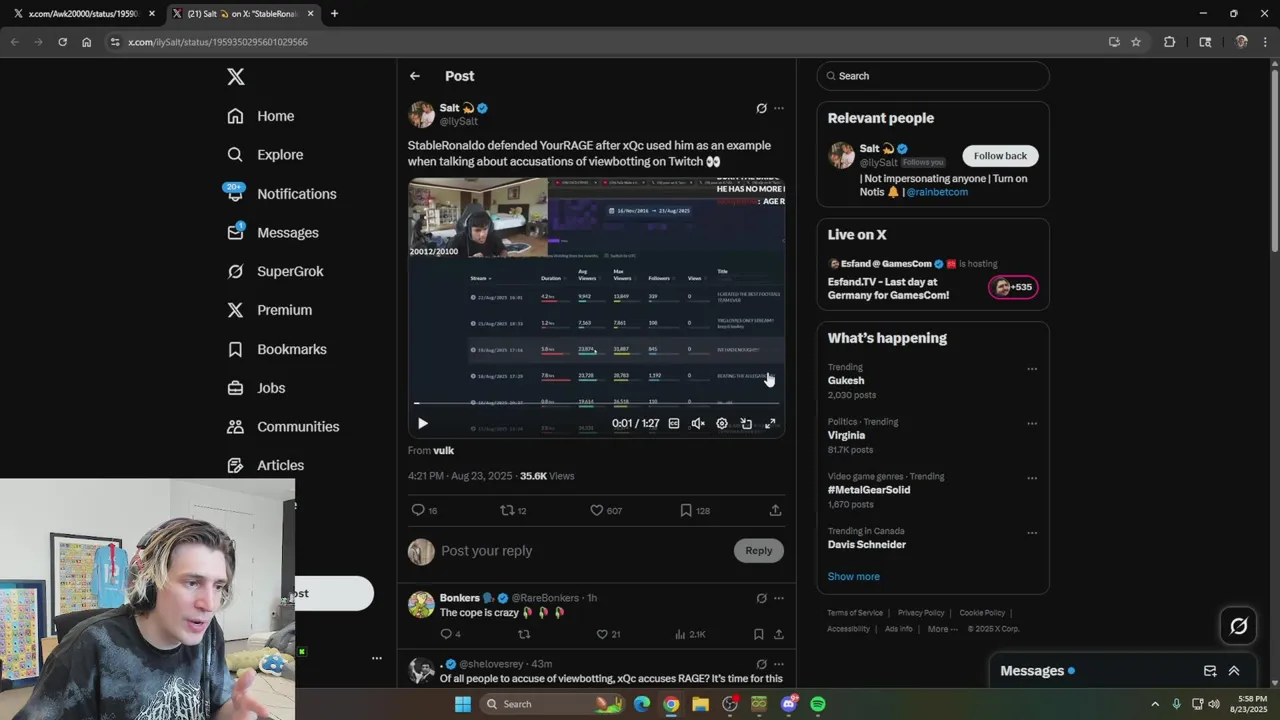Open a new browser tab
This screenshot has width=1280, height=720.
pyautogui.click(x=334, y=14)
